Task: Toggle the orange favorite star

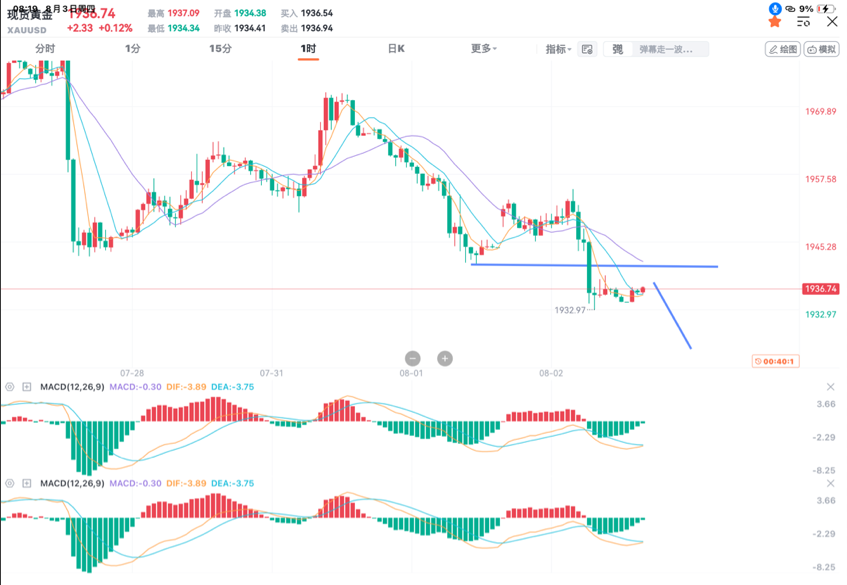Action: coord(775,22)
